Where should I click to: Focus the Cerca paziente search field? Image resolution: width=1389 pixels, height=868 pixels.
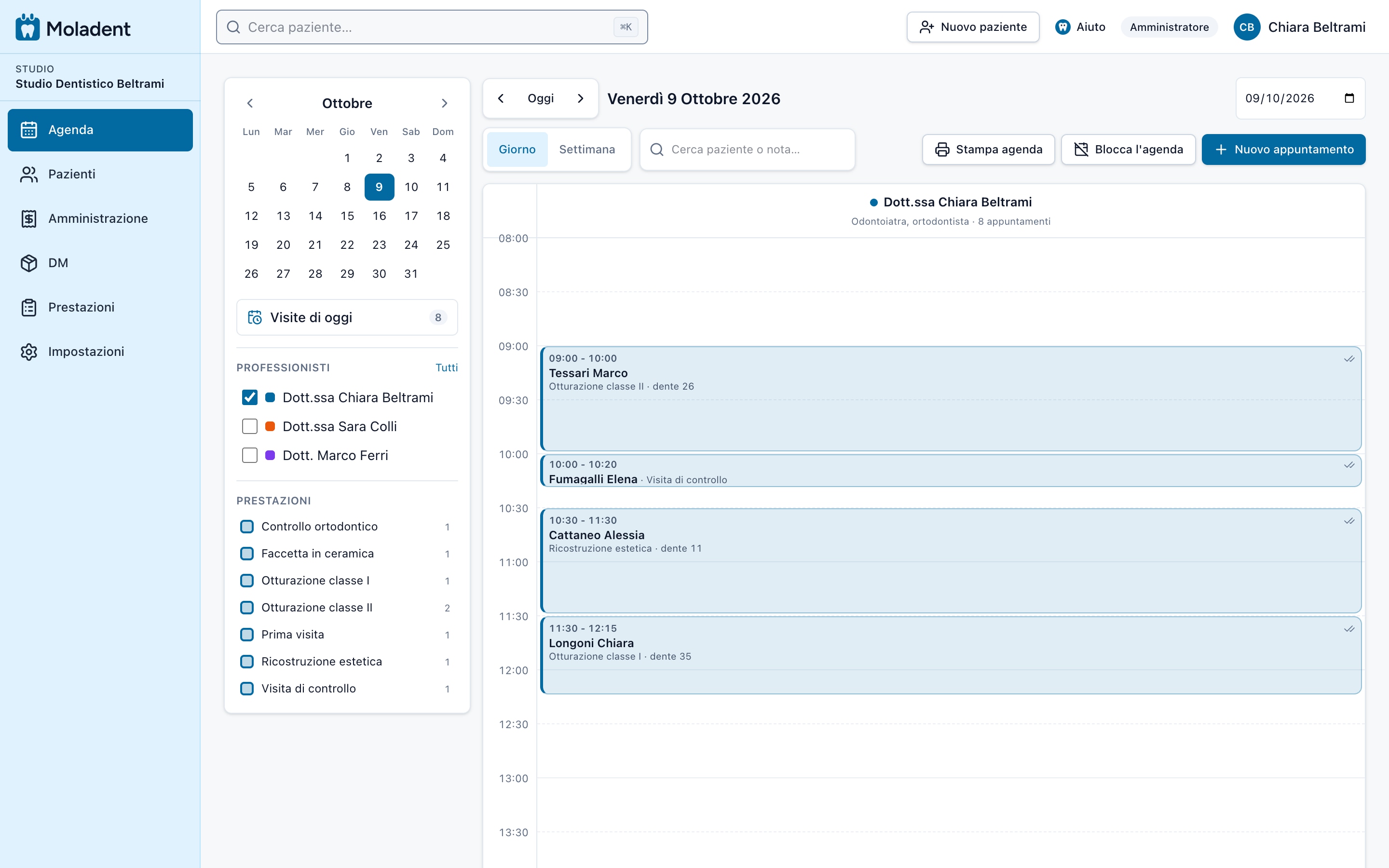tap(432, 27)
